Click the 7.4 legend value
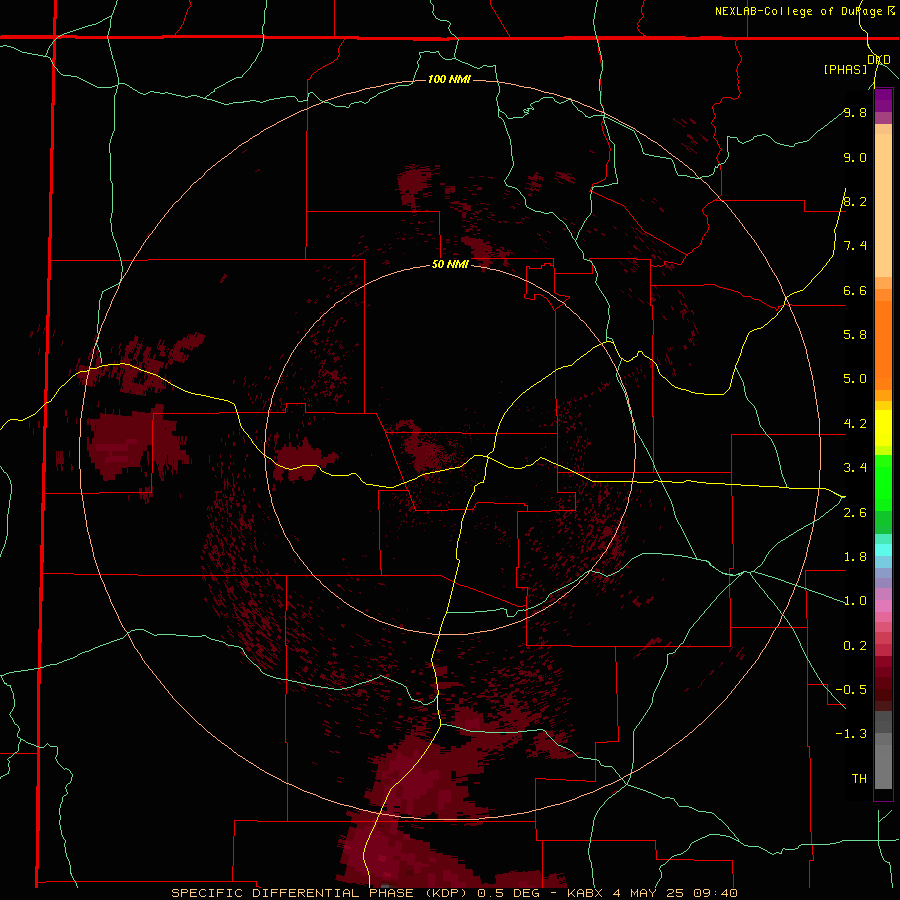This screenshot has width=900, height=900. [855, 246]
